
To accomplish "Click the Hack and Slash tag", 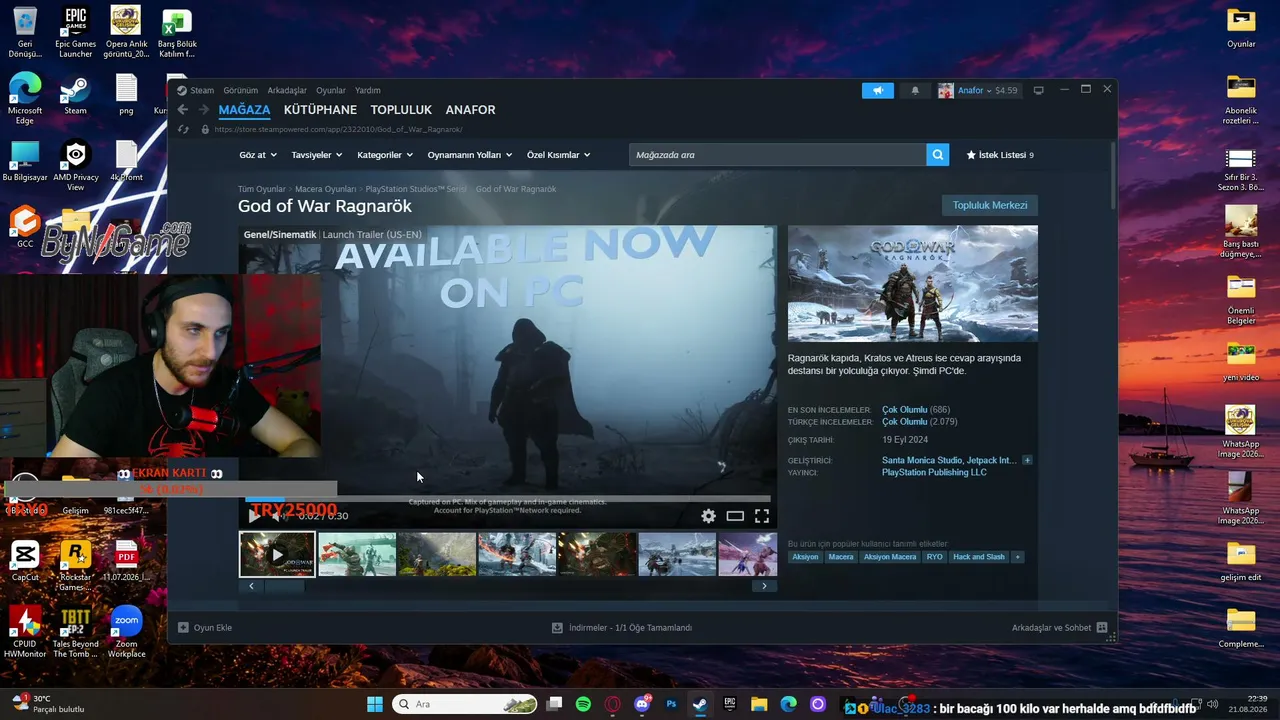I will pyautogui.click(x=979, y=557).
